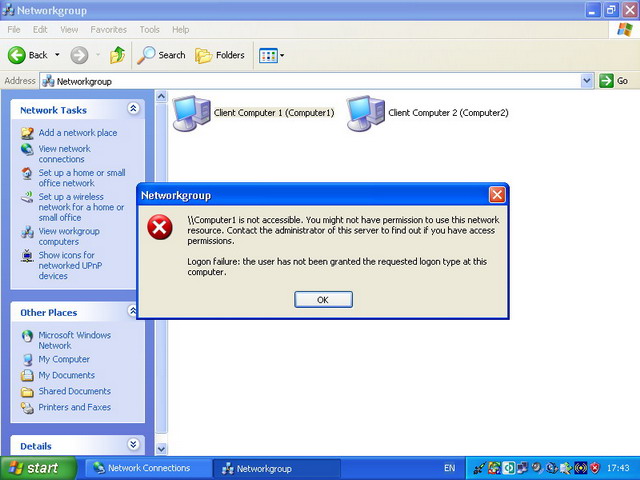Click the UPnP devices icon

click(27, 256)
